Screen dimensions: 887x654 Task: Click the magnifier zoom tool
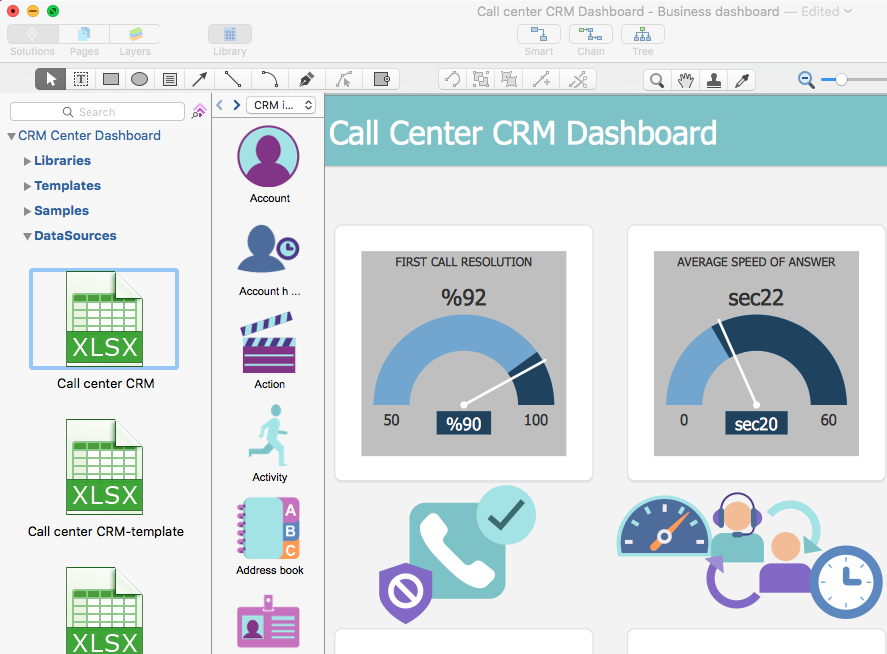click(x=657, y=80)
